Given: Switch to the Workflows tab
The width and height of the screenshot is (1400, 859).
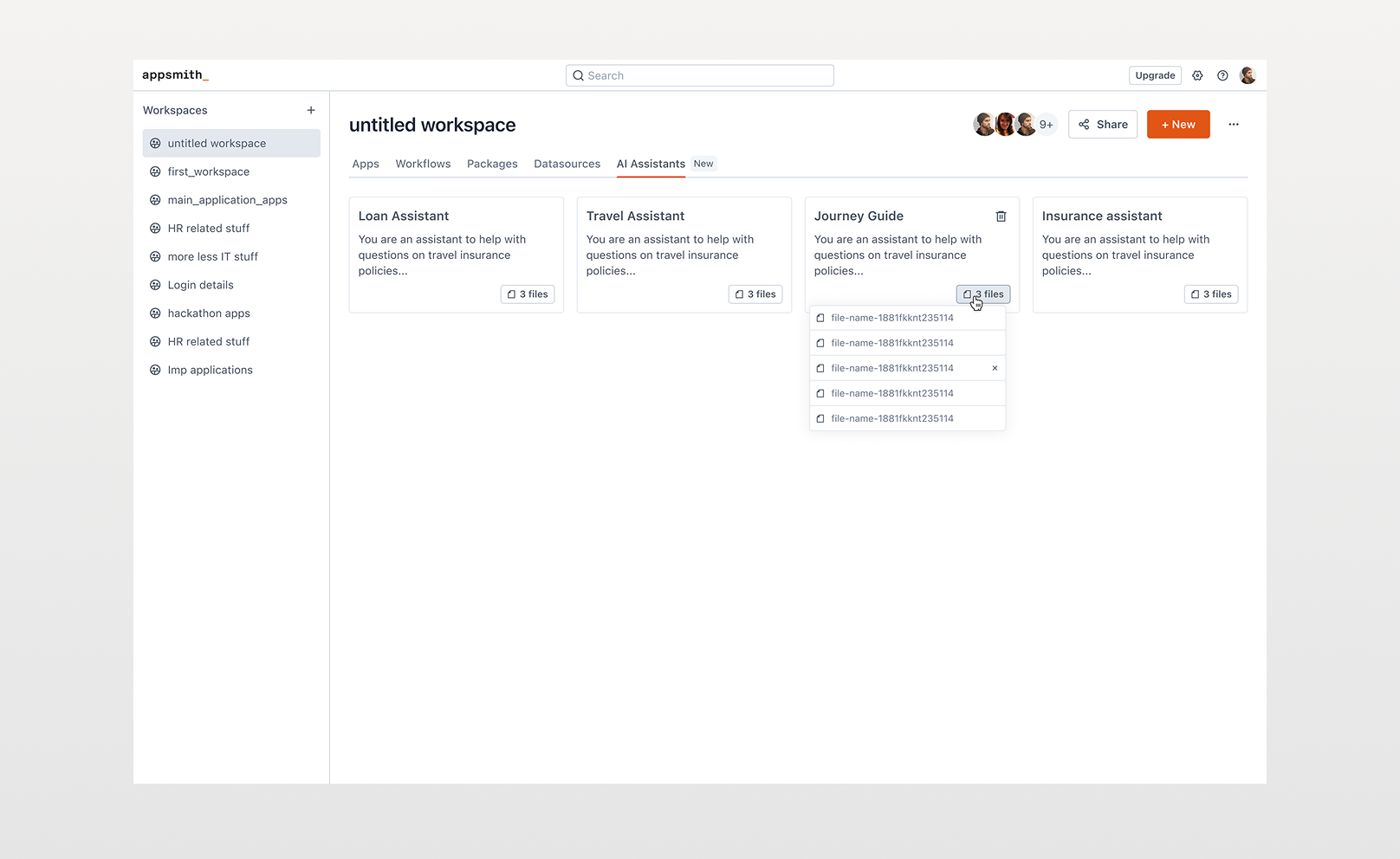Looking at the screenshot, I should click(x=423, y=164).
